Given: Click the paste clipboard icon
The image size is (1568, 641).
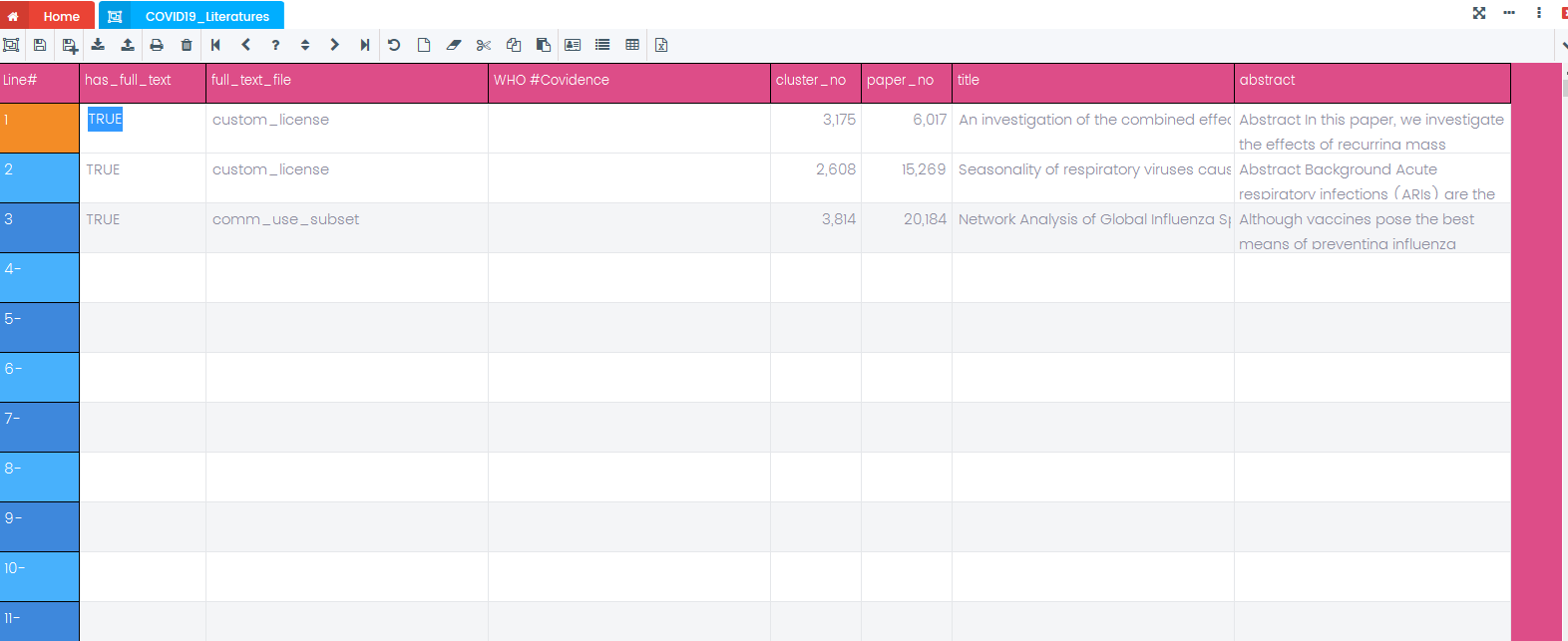Looking at the screenshot, I should pyautogui.click(x=544, y=45).
